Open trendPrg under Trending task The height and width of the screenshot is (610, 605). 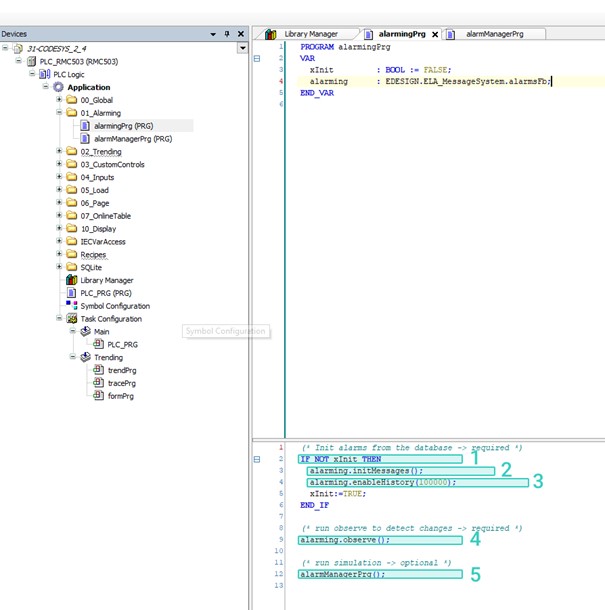click(x=121, y=371)
